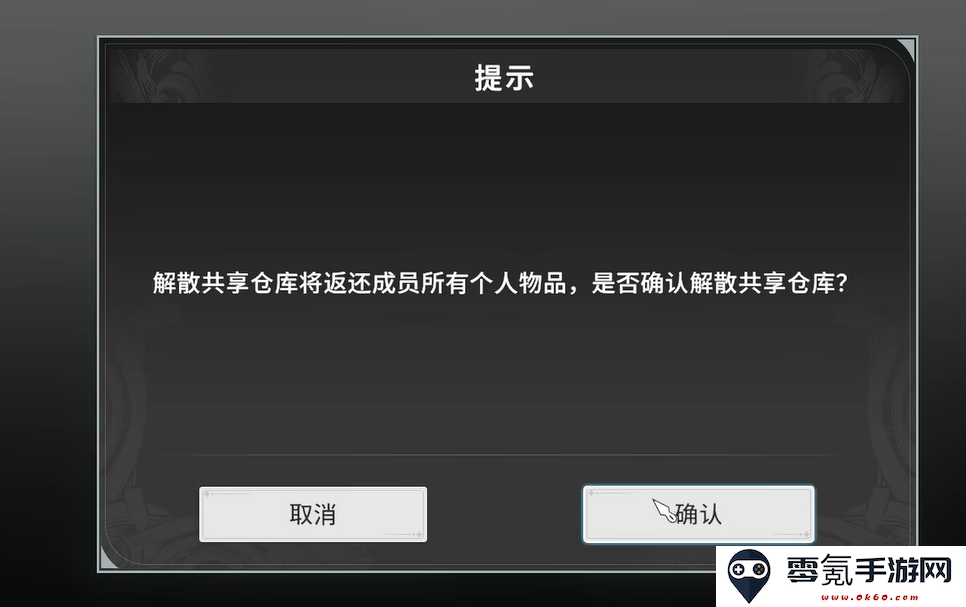Click the star ornament below 取消 text
966x607 pixels.
coord(419,534)
